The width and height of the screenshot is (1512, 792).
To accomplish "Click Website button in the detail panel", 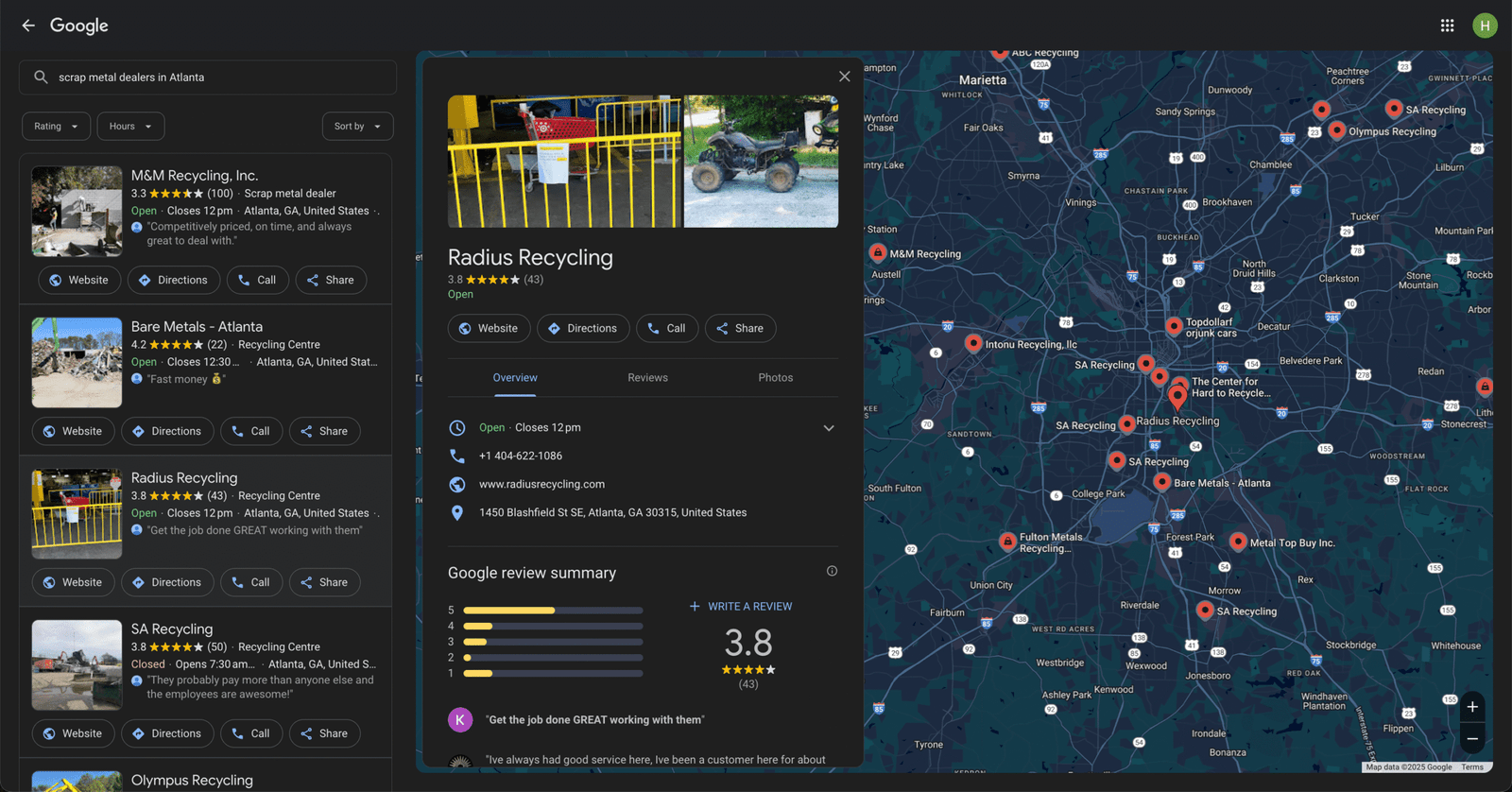I will pyautogui.click(x=489, y=328).
